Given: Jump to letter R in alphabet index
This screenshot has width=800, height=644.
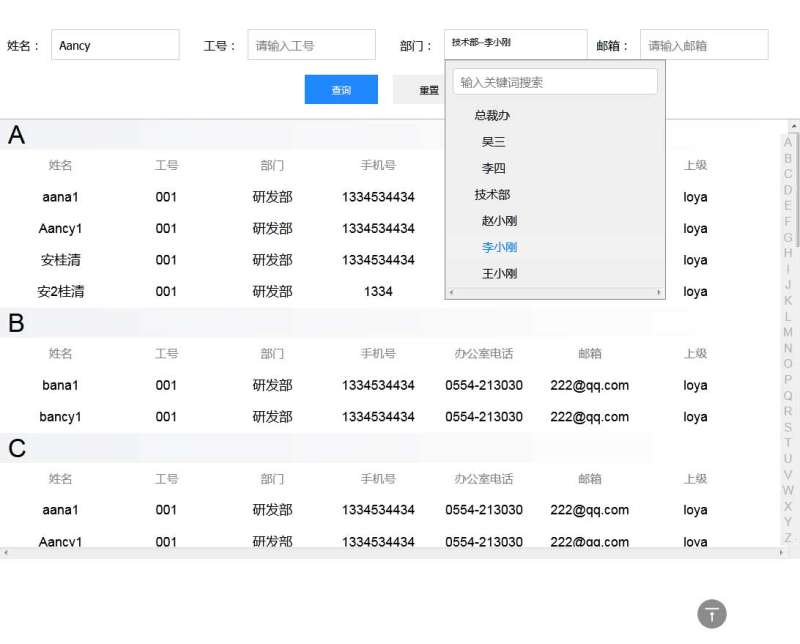Looking at the screenshot, I should (x=788, y=411).
